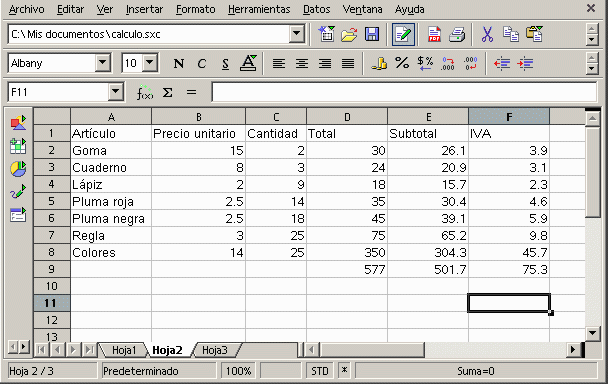Toggle bold formatting (N)
The height and width of the screenshot is (384, 608).
coord(179,63)
